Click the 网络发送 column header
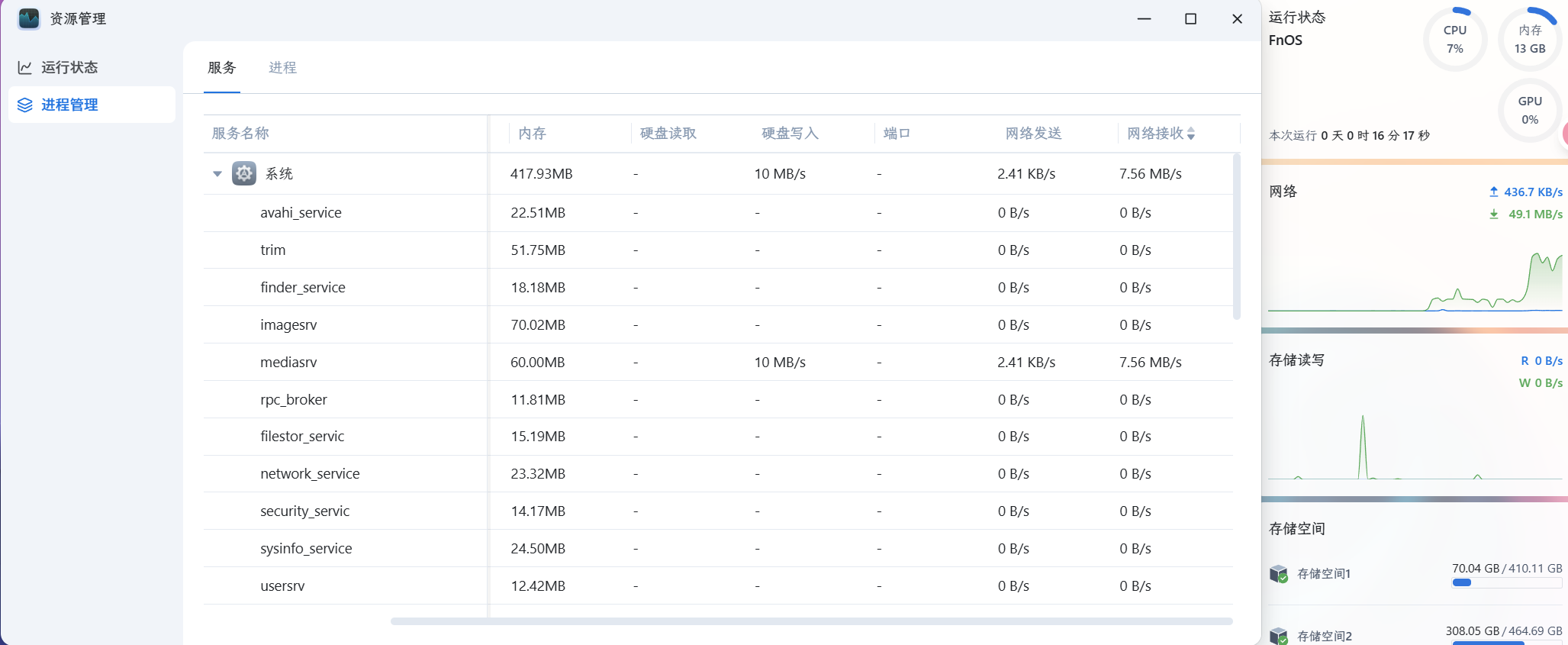 click(1033, 134)
